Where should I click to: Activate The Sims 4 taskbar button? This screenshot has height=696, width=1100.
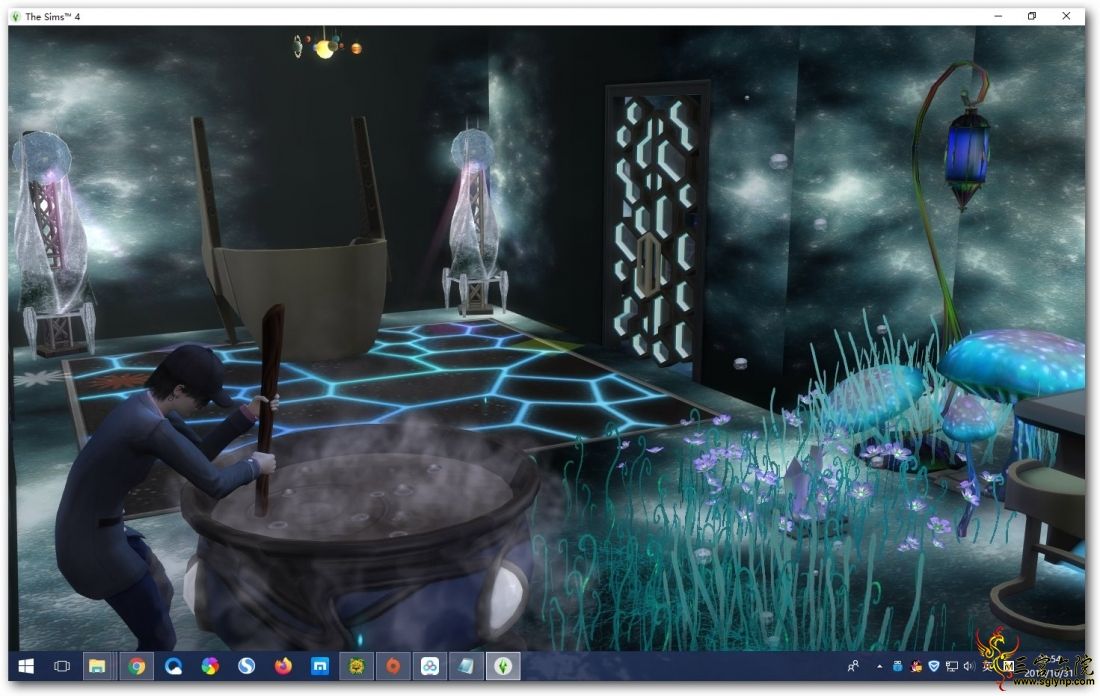(503, 666)
